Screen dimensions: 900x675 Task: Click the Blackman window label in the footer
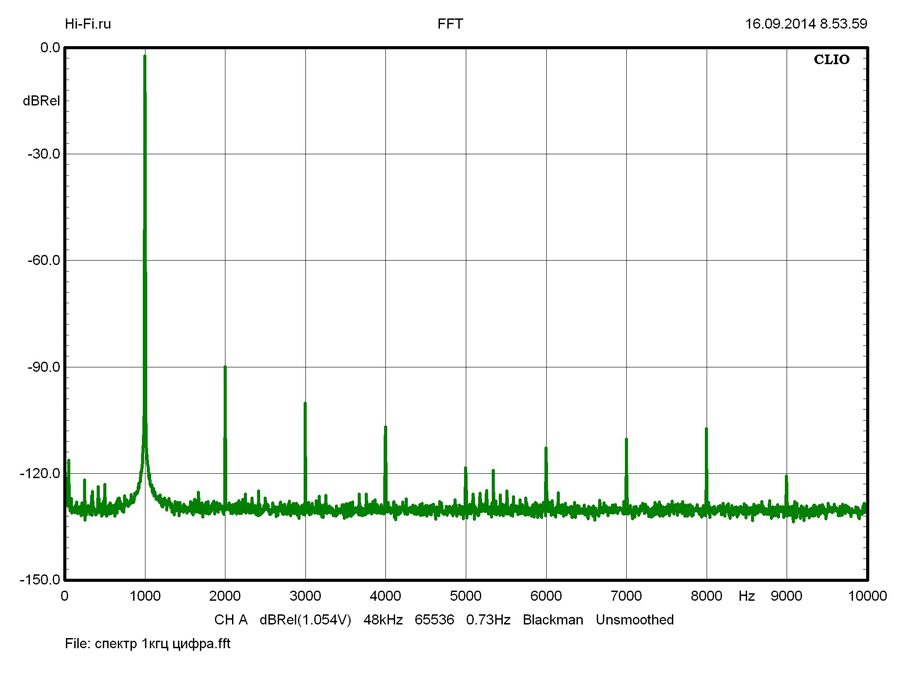553,620
